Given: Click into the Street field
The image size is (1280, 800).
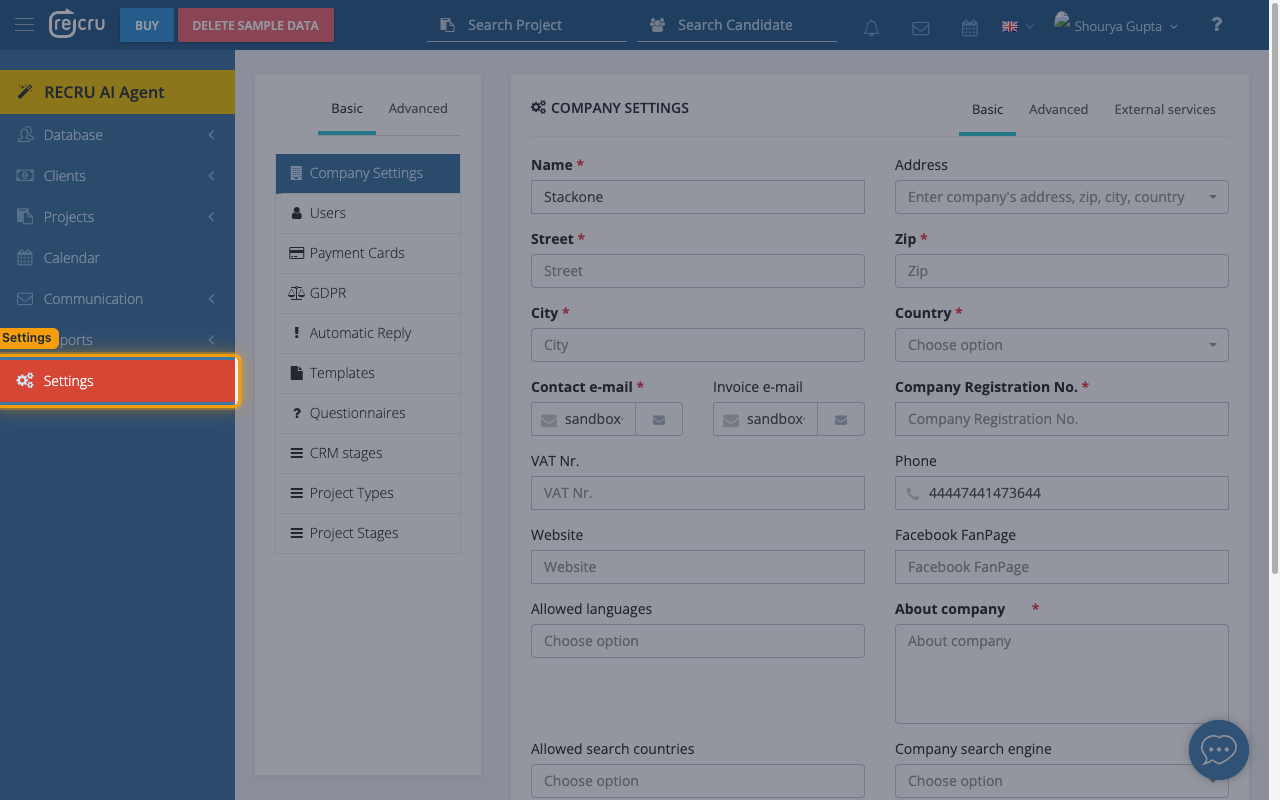Looking at the screenshot, I should [x=698, y=271].
